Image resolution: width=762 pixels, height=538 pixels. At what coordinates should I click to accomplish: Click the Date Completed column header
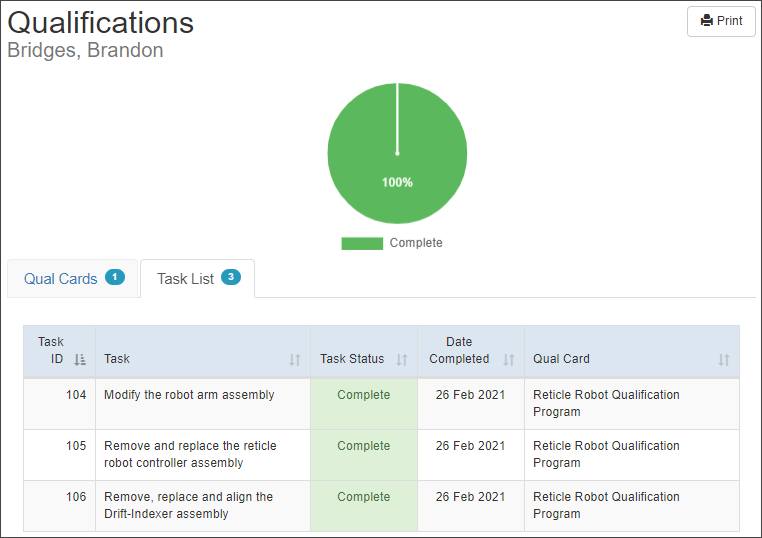coord(459,350)
